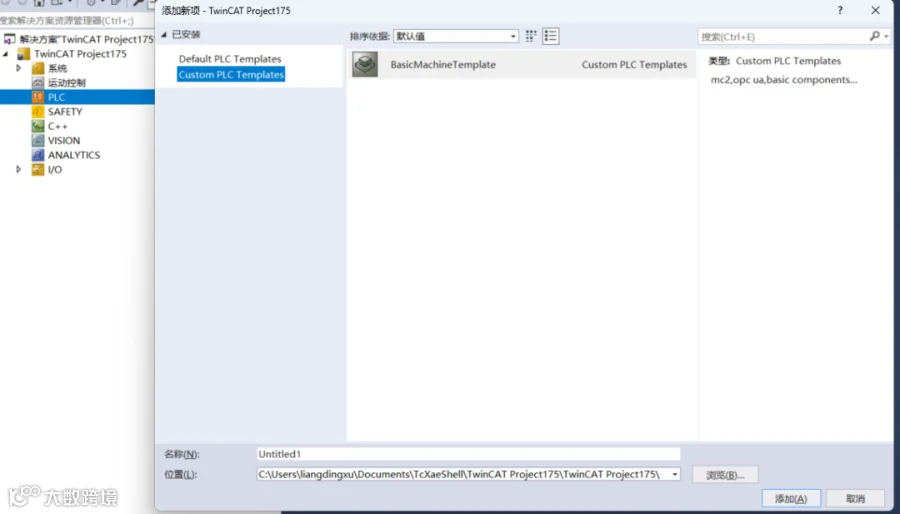The width and height of the screenshot is (900, 514).
Task: Click the mc2,opc ua description text
Action: pyautogui.click(x=783, y=80)
